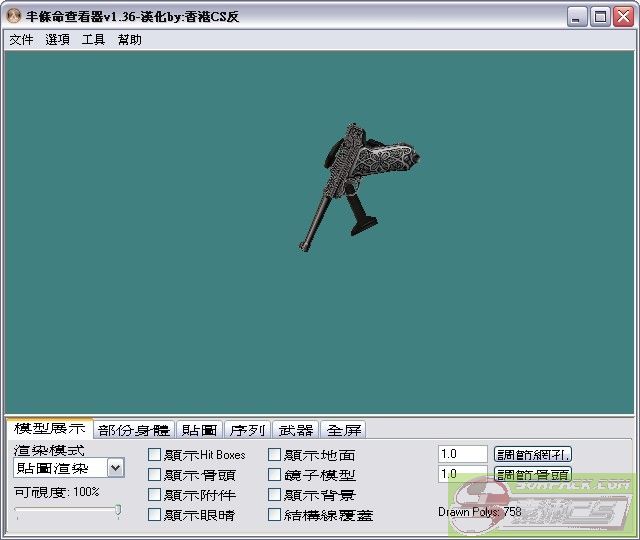Click the 調節網孔 button
Image resolution: width=640 pixels, height=540 pixels.
(x=533, y=454)
